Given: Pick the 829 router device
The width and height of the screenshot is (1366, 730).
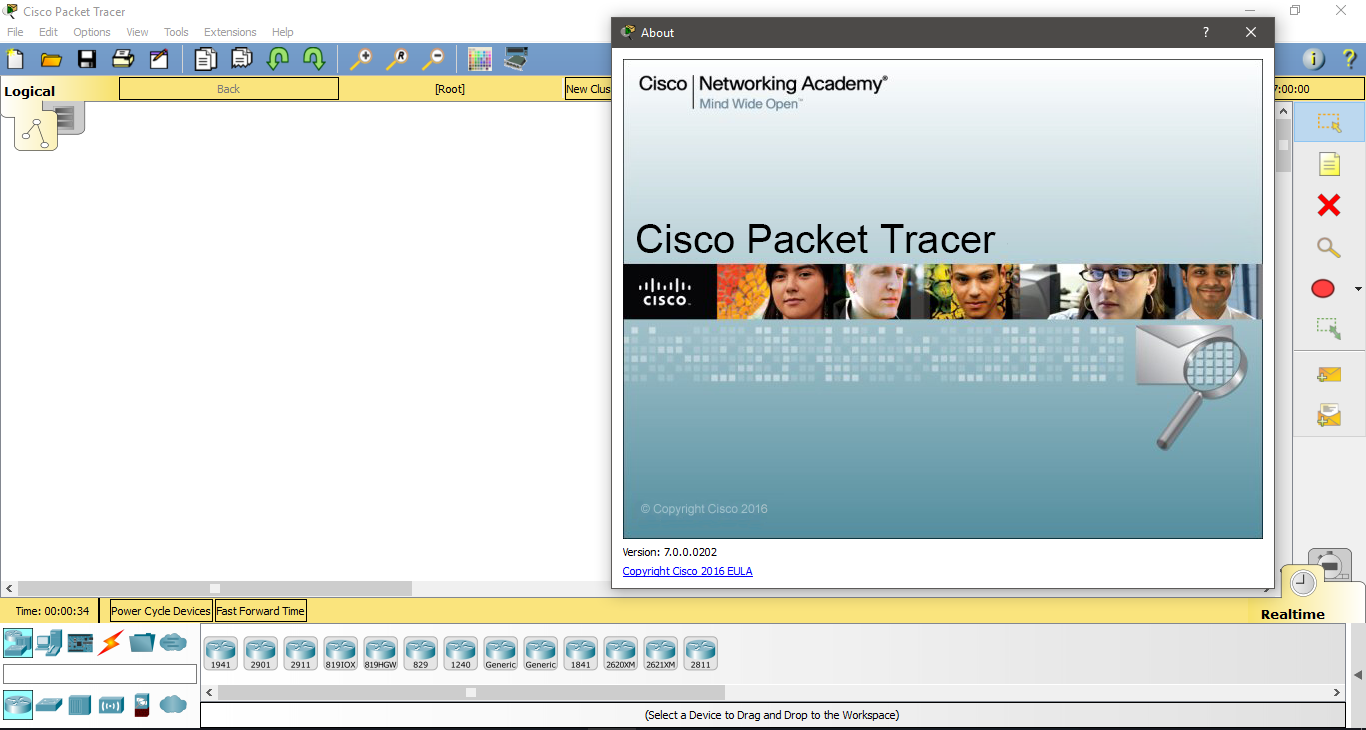Looking at the screenshot, I should tap(421, 653).
